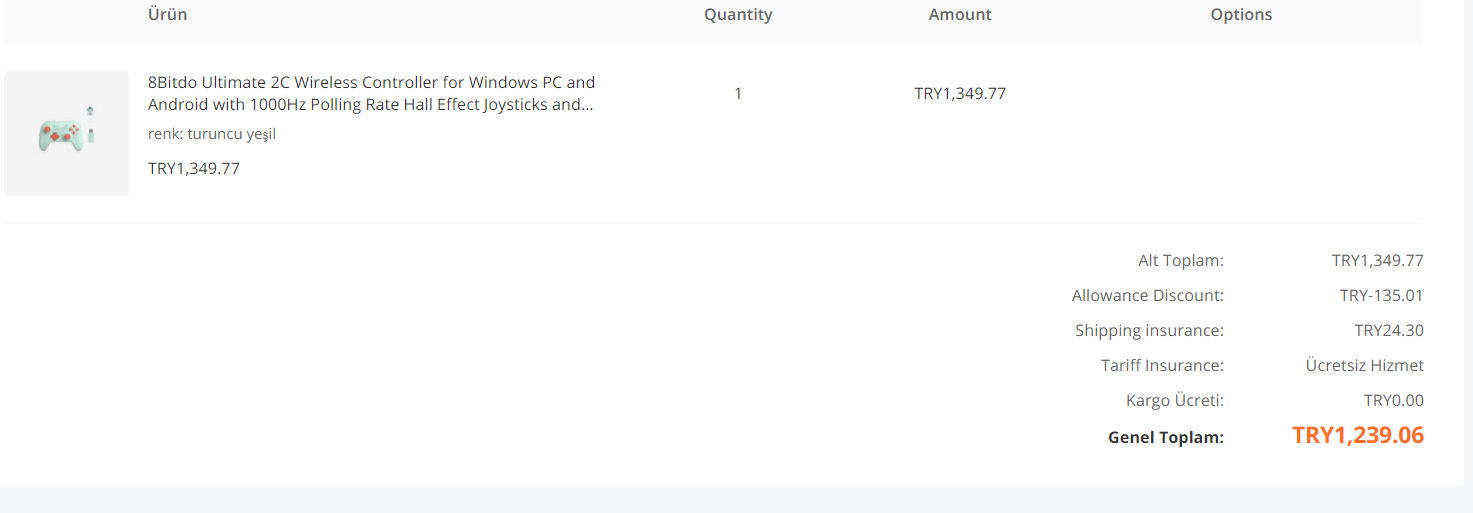Image resolution: width=1473 pixels, height=513 pixels.
Task: Click the unit price below the color variant
Action: [194, 168]
